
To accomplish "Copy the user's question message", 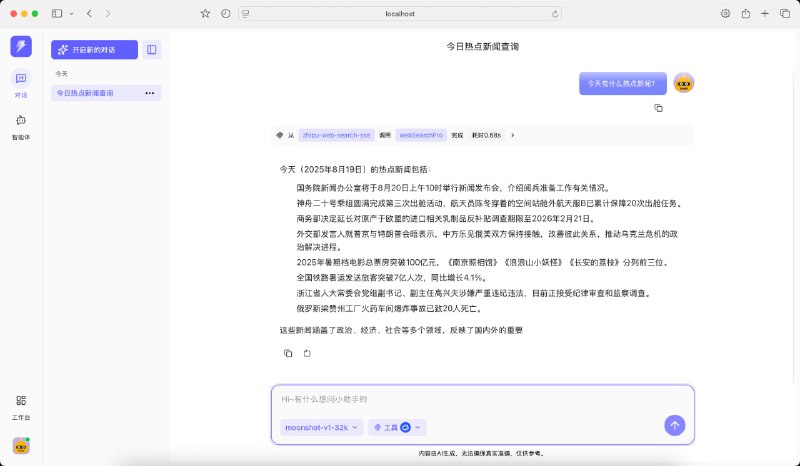I will [658, 108].
